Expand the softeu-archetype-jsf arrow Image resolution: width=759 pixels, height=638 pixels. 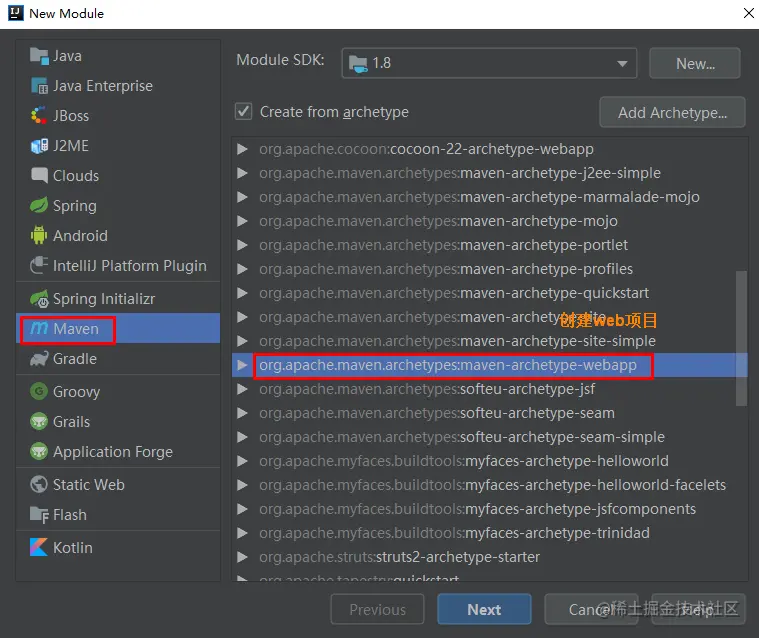pyautogui.click(x=243, y=389)
